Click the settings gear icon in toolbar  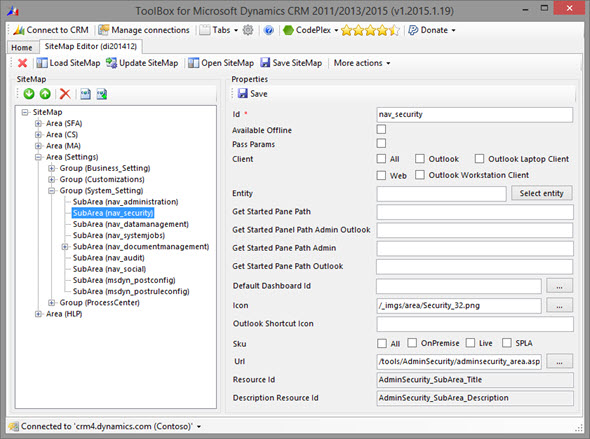click(248, 30)
